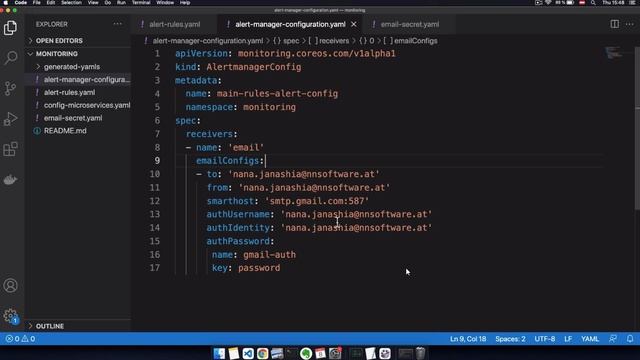This screenshot has width=640, height=360.
Task: Click breadcrumb 'spec'
Action: coord(291,41)
